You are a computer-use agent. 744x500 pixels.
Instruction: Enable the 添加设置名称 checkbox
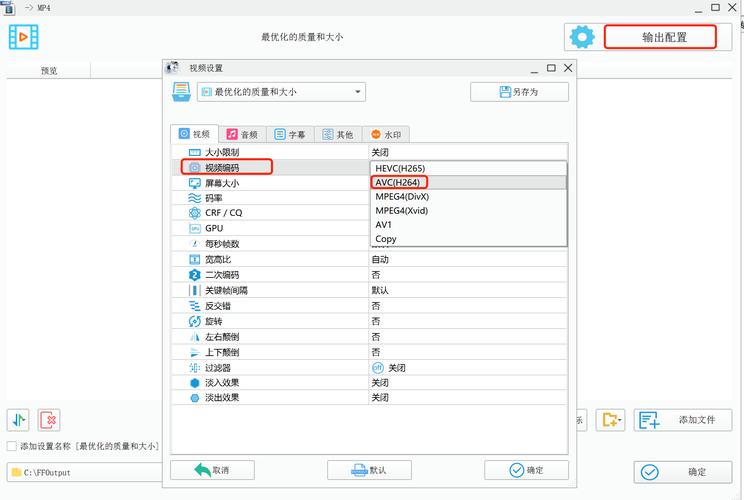click(x=12, y=446)
